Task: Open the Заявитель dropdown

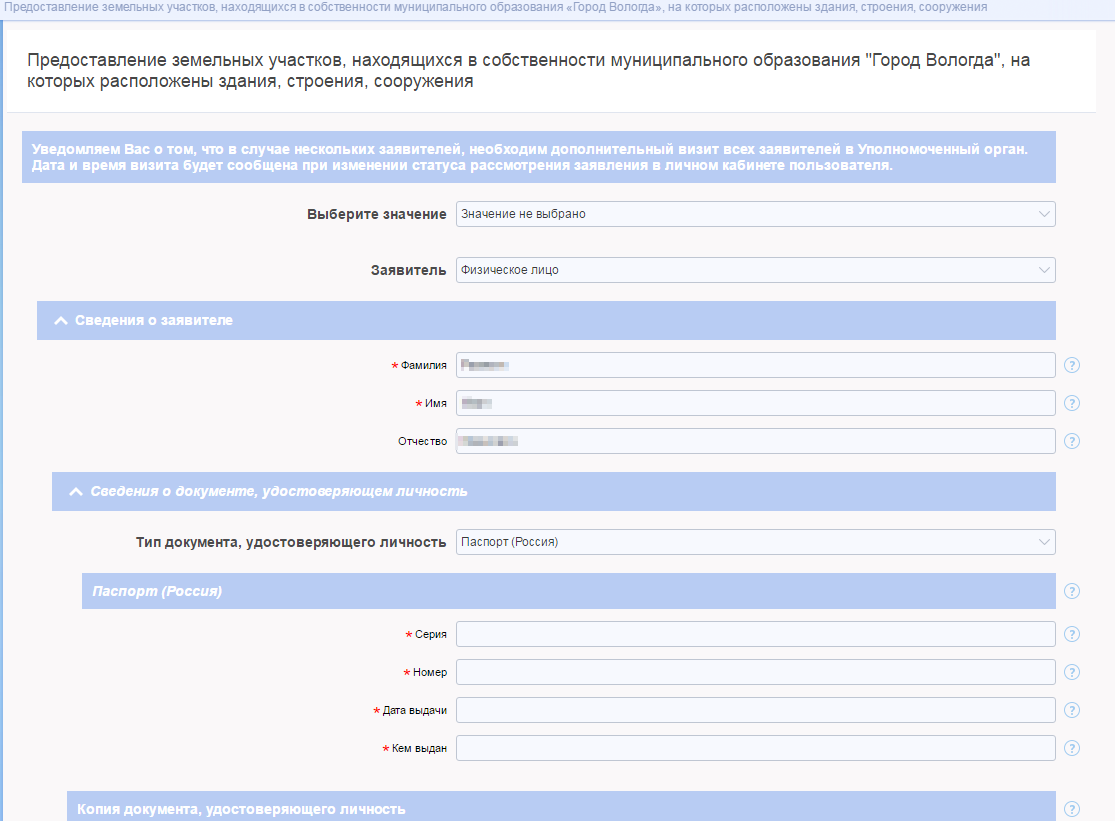Action: [x=755, y=270]
